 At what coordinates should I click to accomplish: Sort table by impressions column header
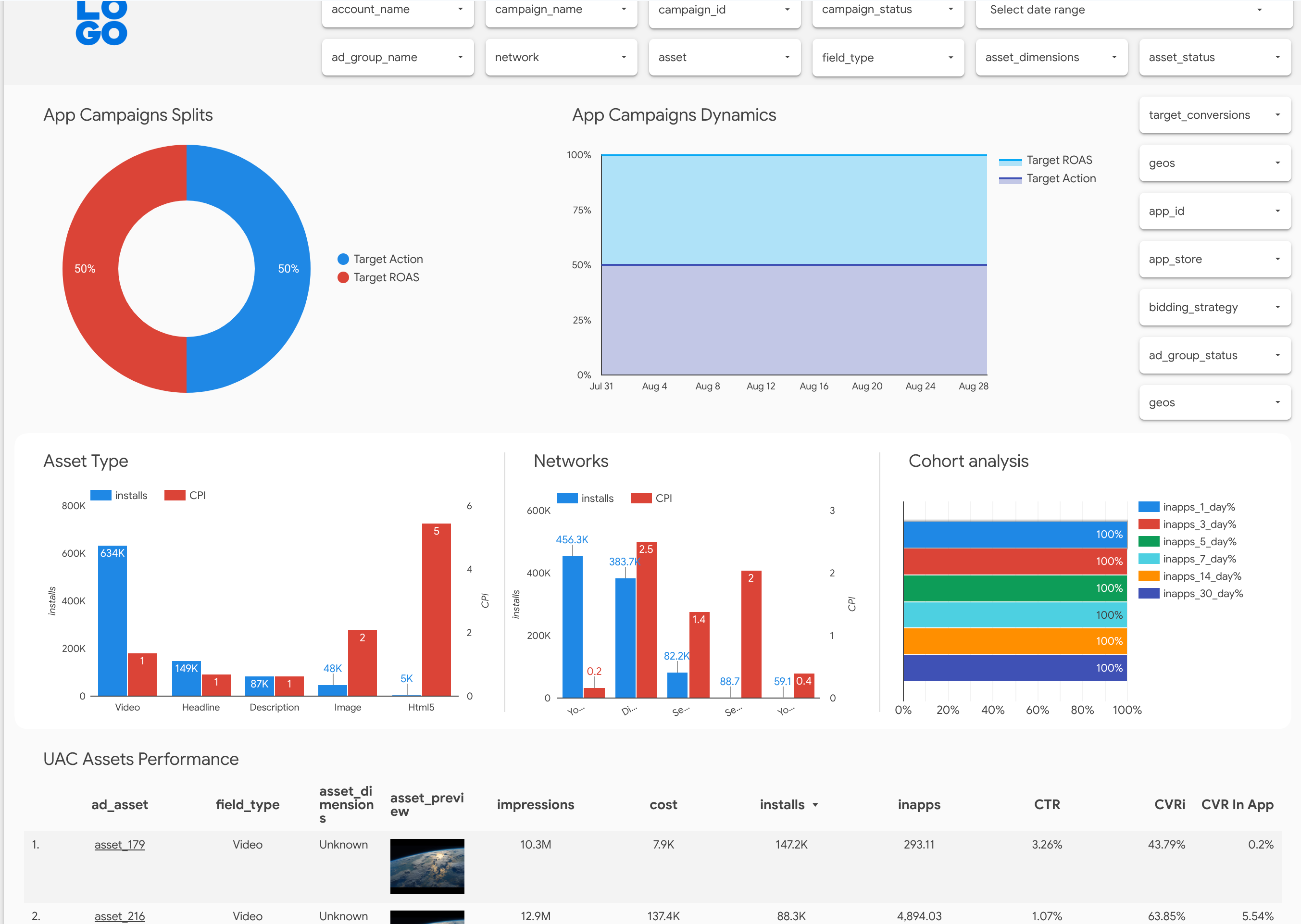pos(535,805)
